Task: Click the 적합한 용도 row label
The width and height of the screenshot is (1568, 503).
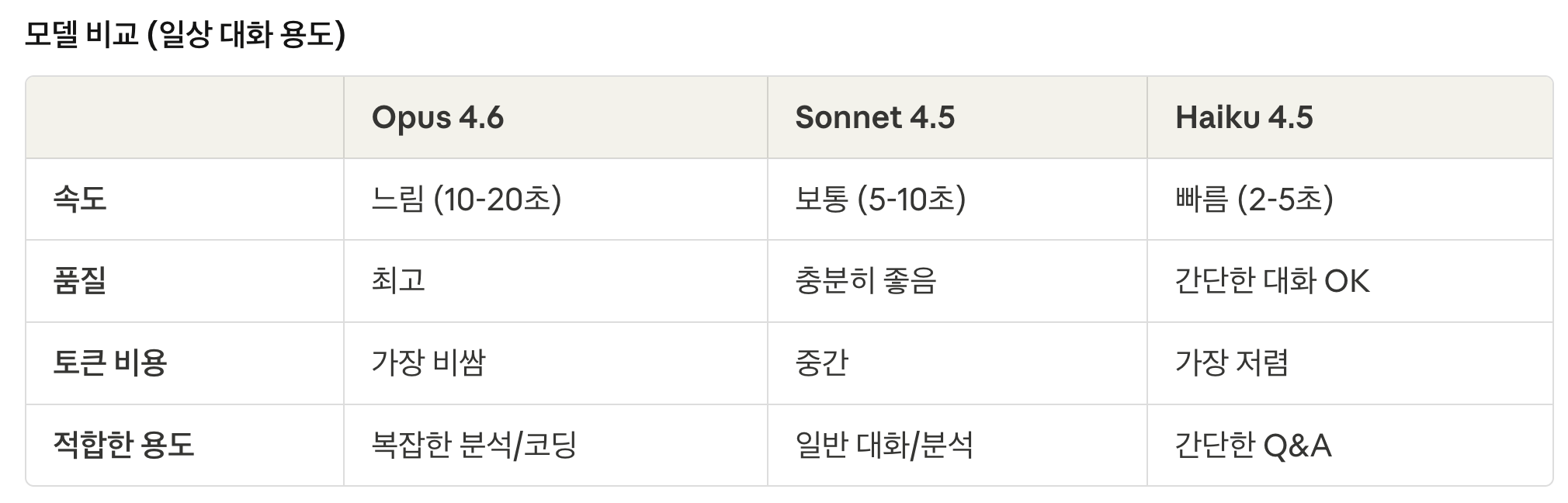Action: (x=123, y=445)
